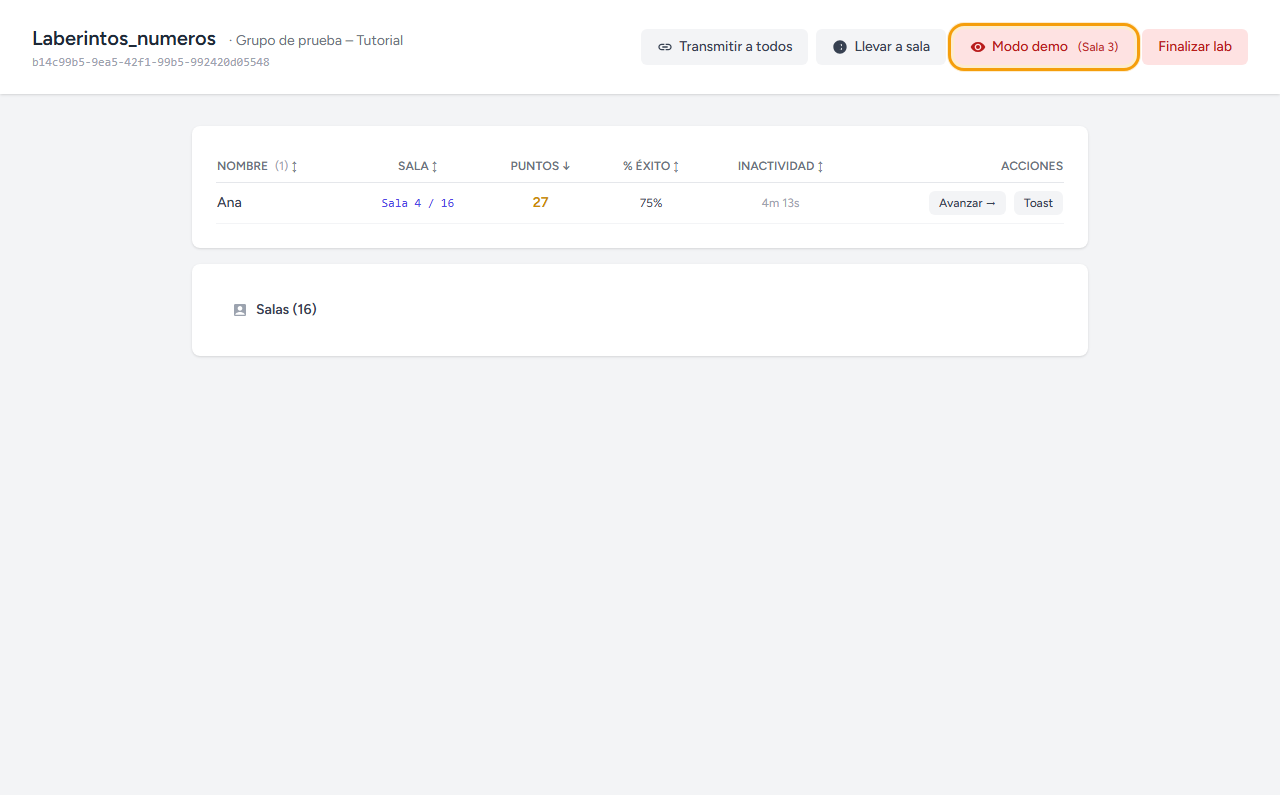Sort table by Nombre column
The height and width of the screenshot is (795, 1280).
click(x=257, y=166)
